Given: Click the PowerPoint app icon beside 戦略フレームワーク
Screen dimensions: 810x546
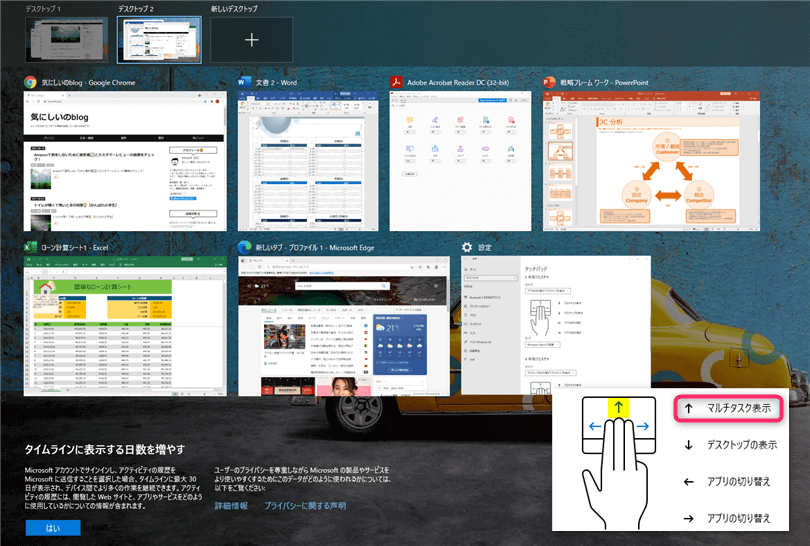Looking at the screenshot, I should (x=549, y=82).
